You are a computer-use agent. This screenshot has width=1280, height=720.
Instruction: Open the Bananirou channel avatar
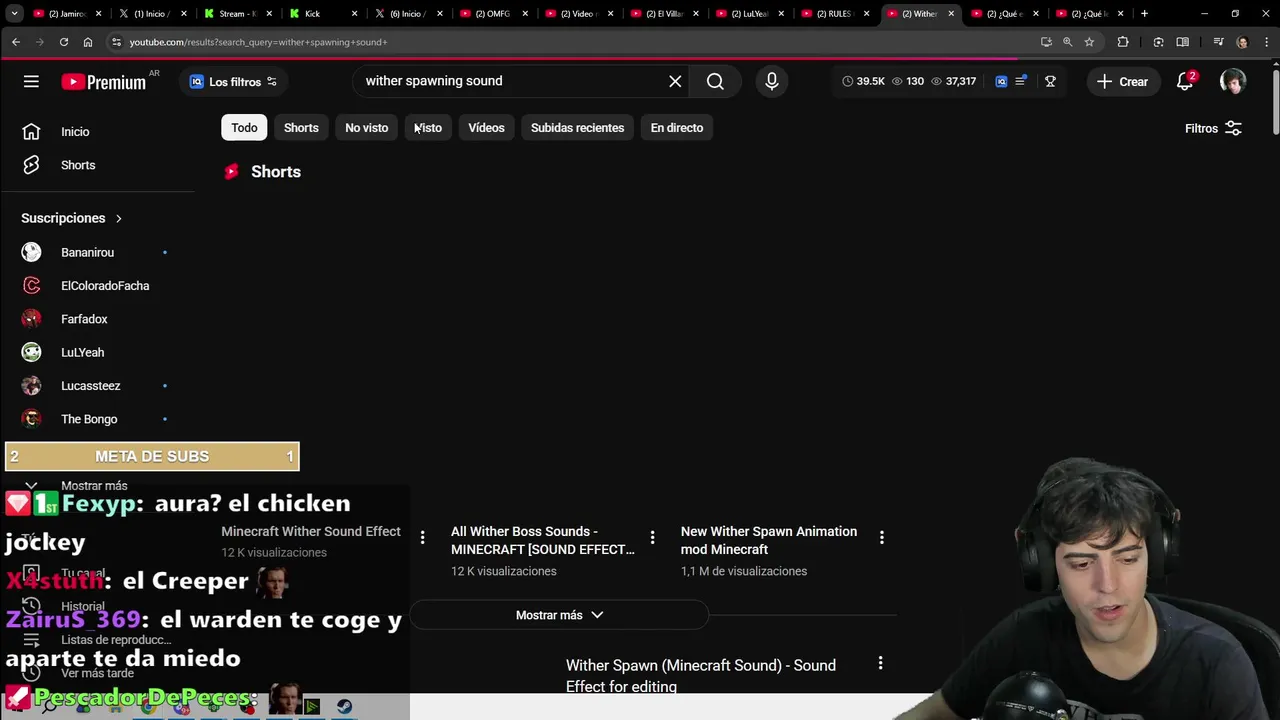click(32, 252)
